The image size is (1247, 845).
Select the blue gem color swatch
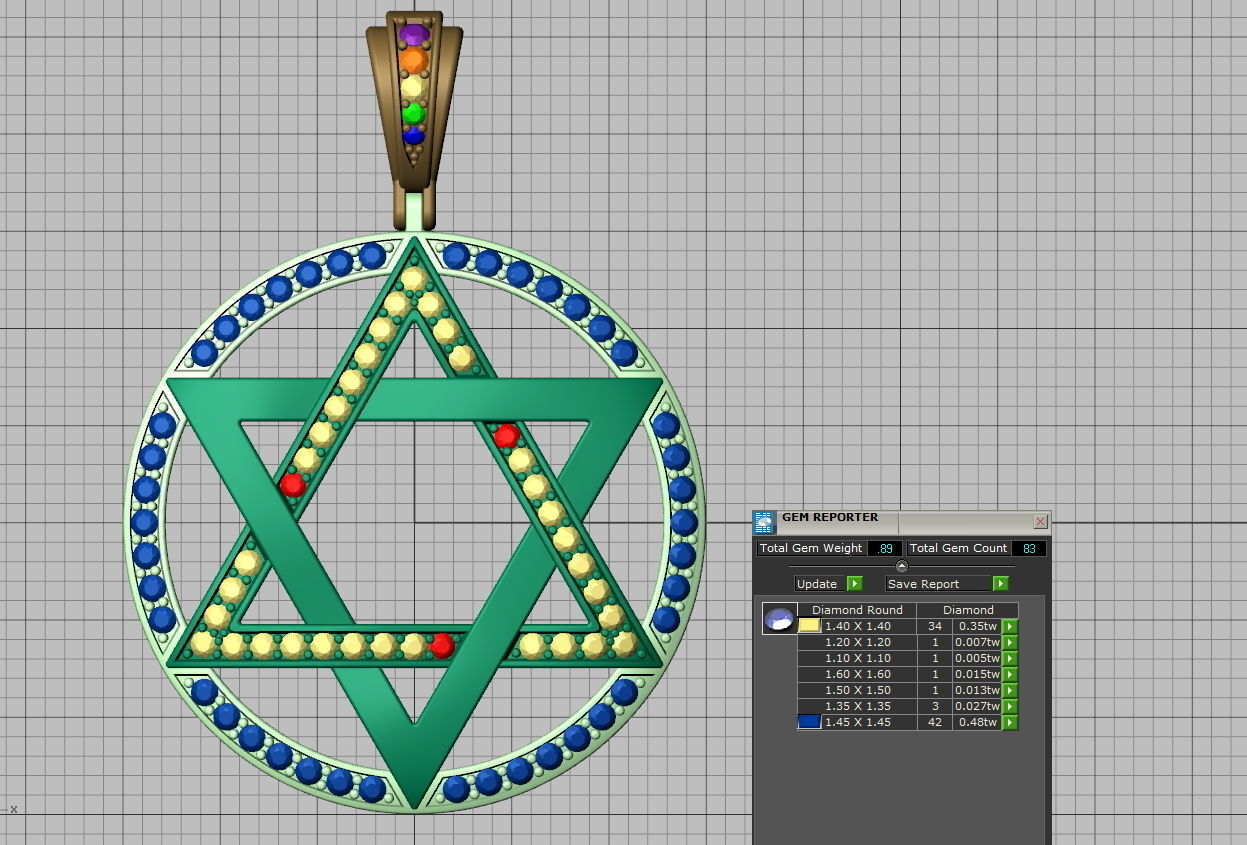(809, 722)
